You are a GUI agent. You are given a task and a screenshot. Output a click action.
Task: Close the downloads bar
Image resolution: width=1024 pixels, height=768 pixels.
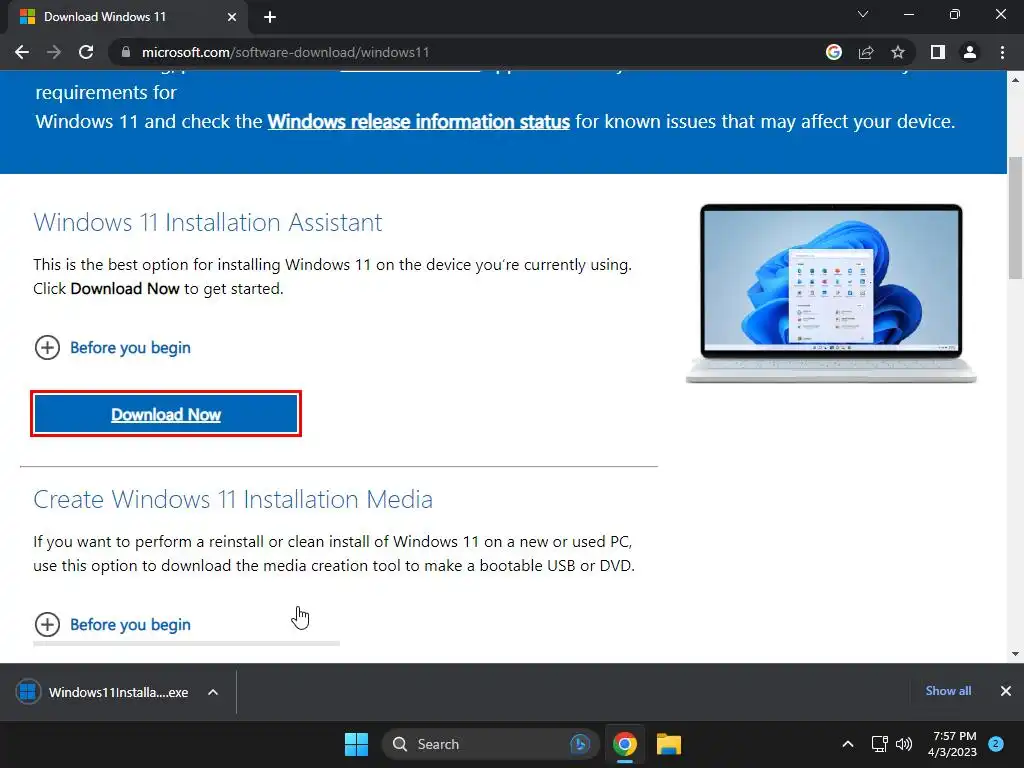[1006, 691]
